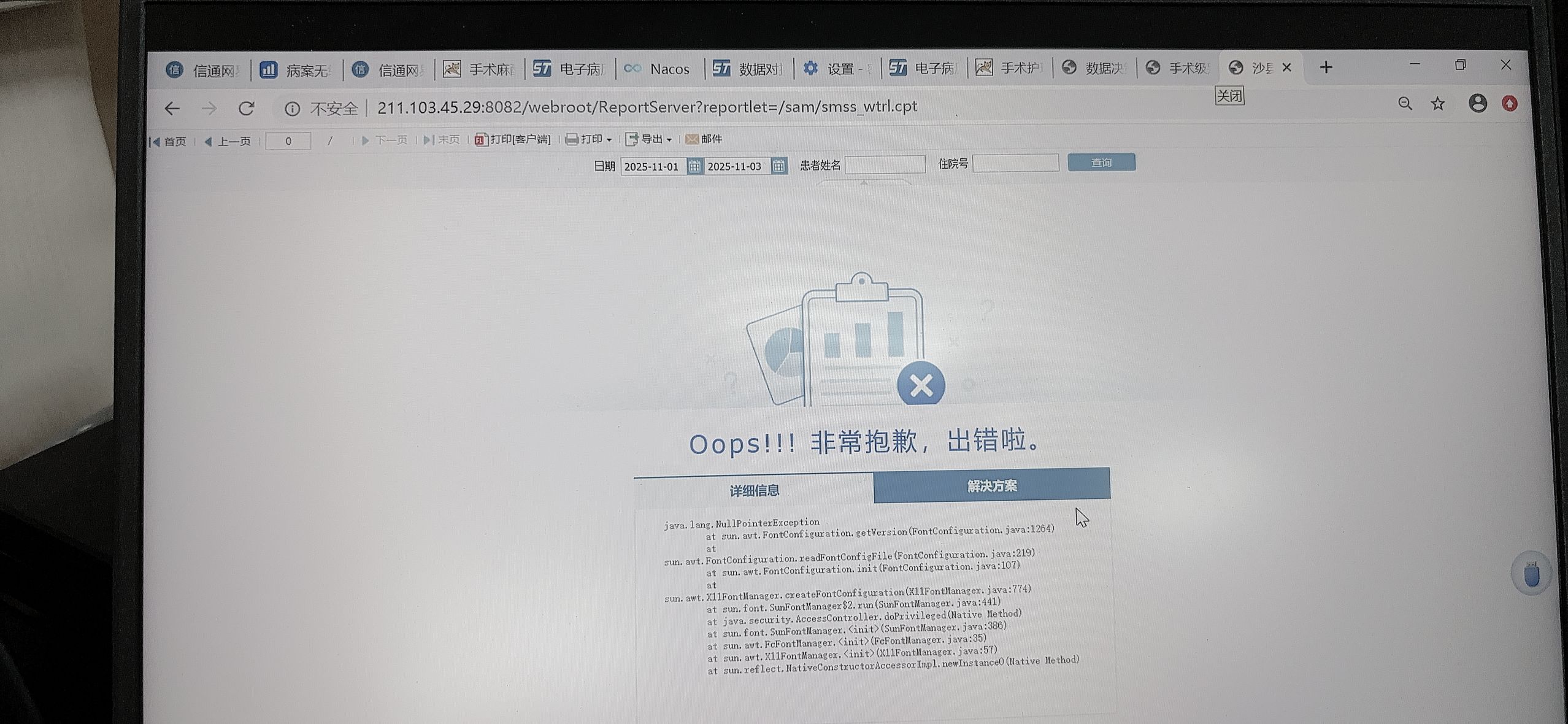Go to 上一页 previous page
Screen dimensions: 1568x724
point(228,142)
